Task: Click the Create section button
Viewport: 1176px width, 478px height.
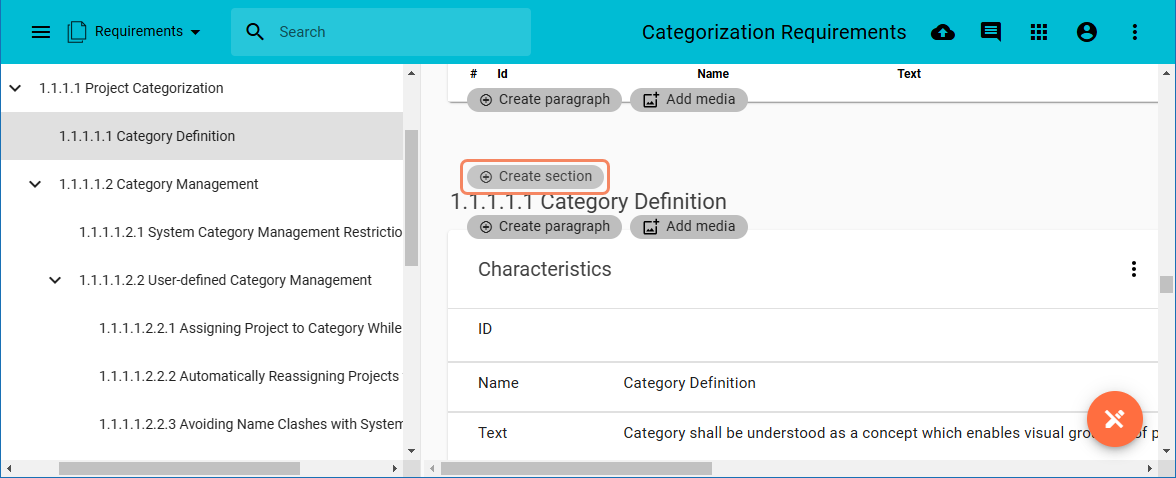Action: 535,176
